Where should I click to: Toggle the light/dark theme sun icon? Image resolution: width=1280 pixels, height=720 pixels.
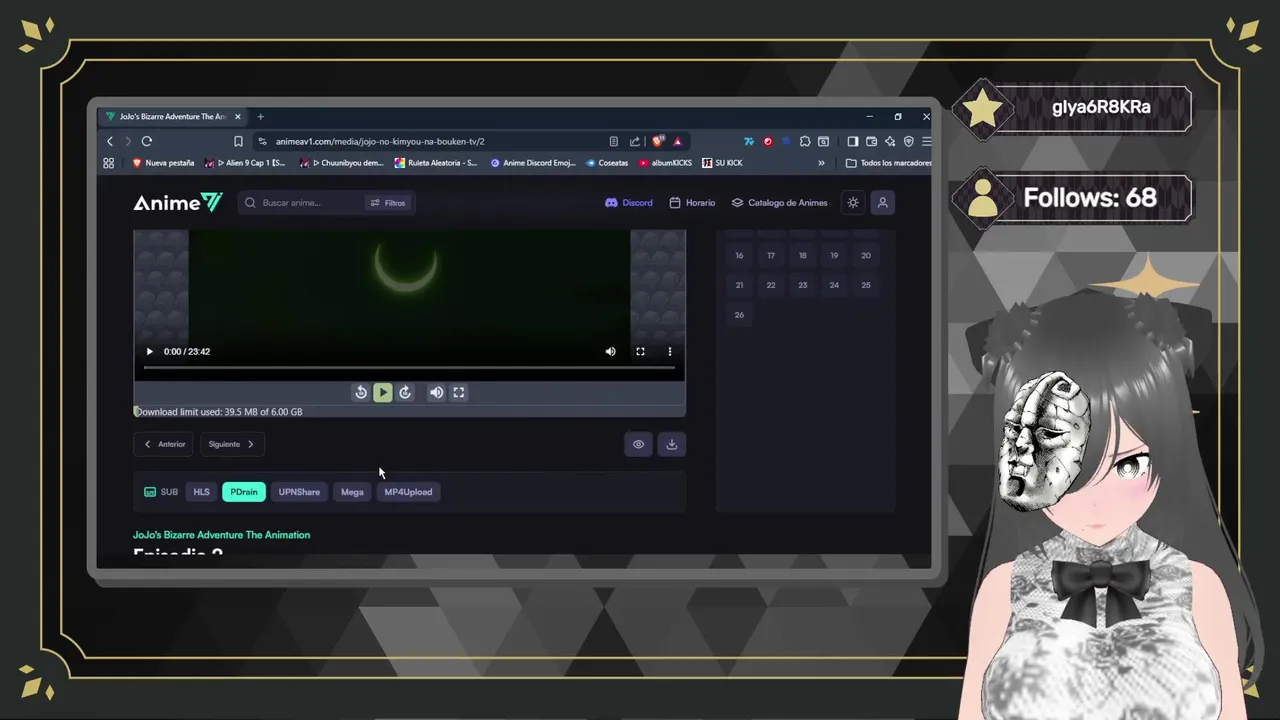coord(853,203)
